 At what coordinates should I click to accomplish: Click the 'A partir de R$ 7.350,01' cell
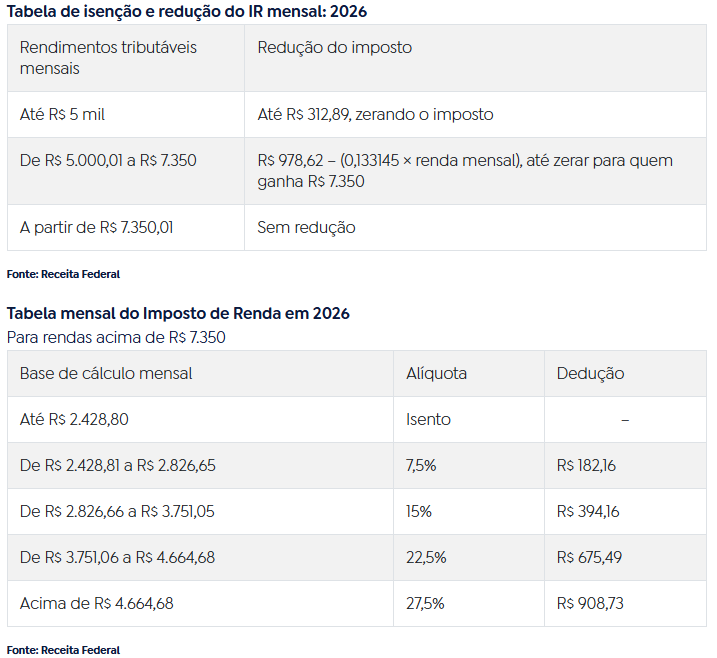(x=96, y=227)
